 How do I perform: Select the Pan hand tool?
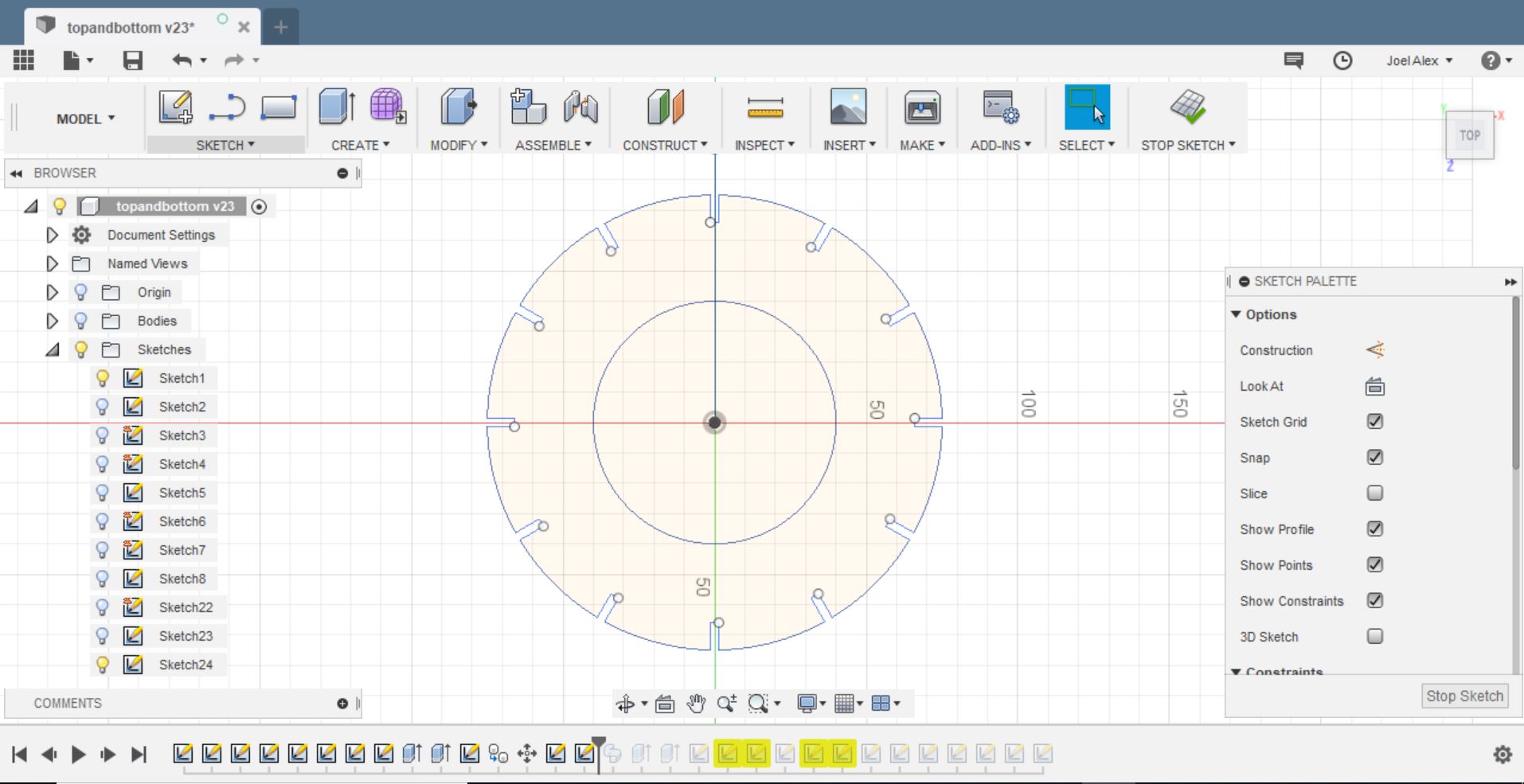pyautogui.click(x=696, y=704)
